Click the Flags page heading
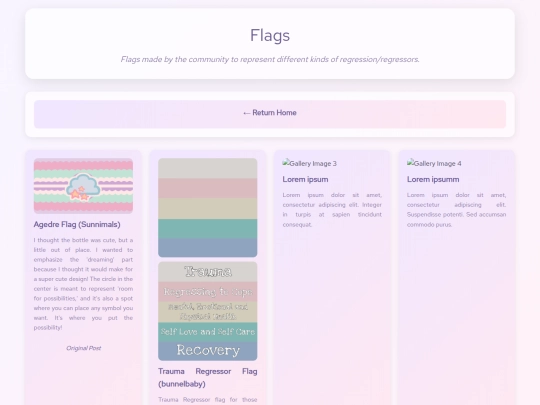540x405 pixels. point(270,35)
